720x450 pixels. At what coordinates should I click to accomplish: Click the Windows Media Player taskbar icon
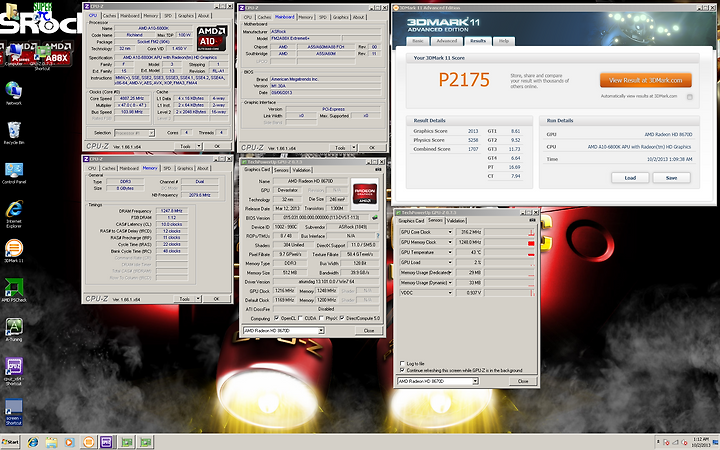click(x=69, y=442)
